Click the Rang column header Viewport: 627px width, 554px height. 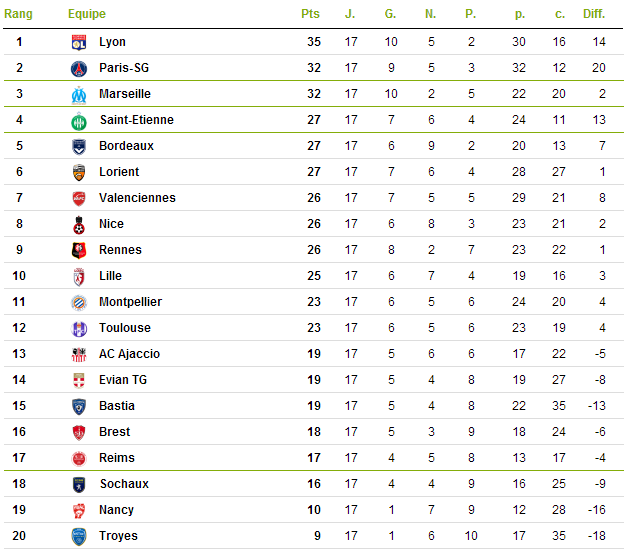(18, 14)
